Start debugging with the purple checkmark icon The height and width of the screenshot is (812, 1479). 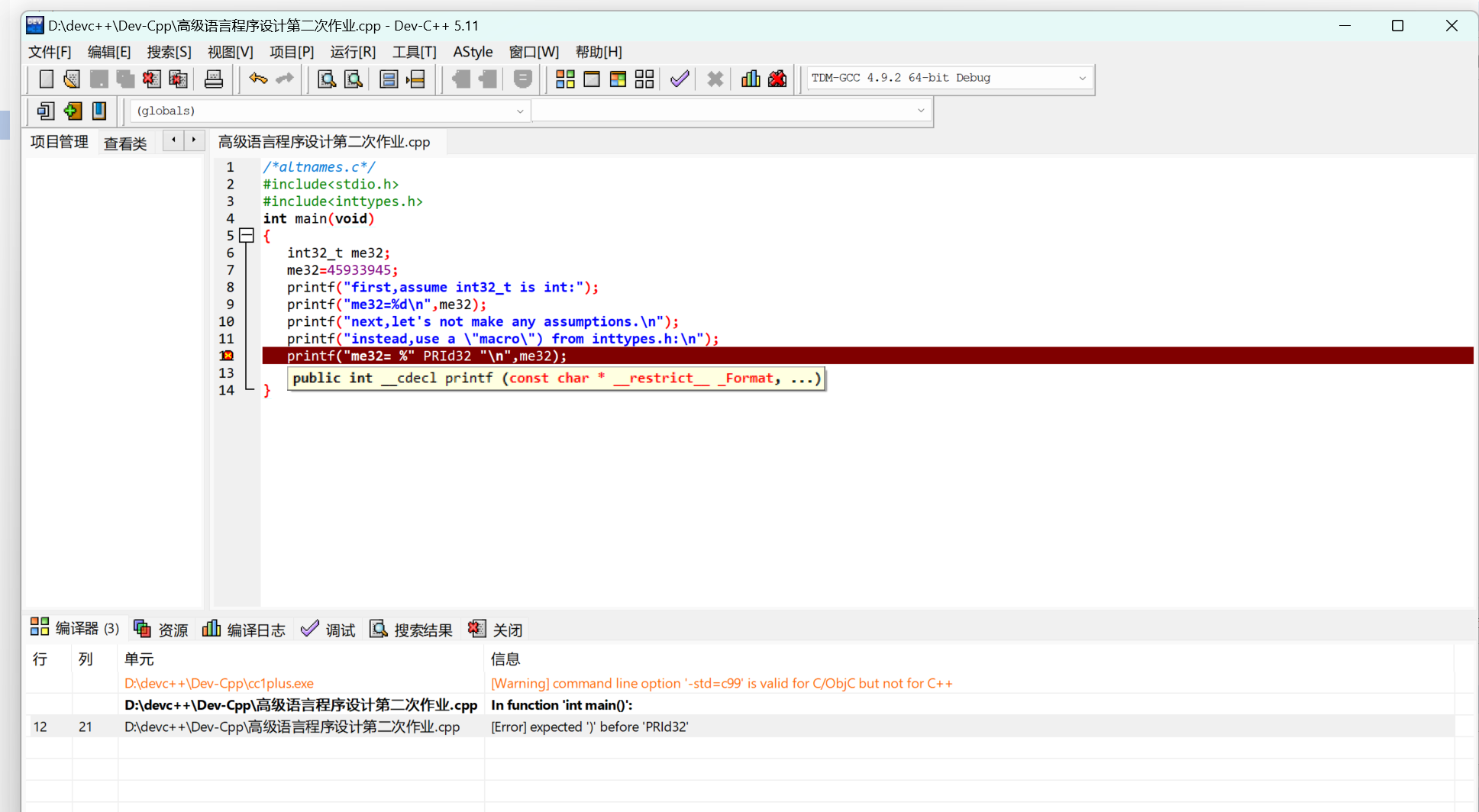[679, 79]
